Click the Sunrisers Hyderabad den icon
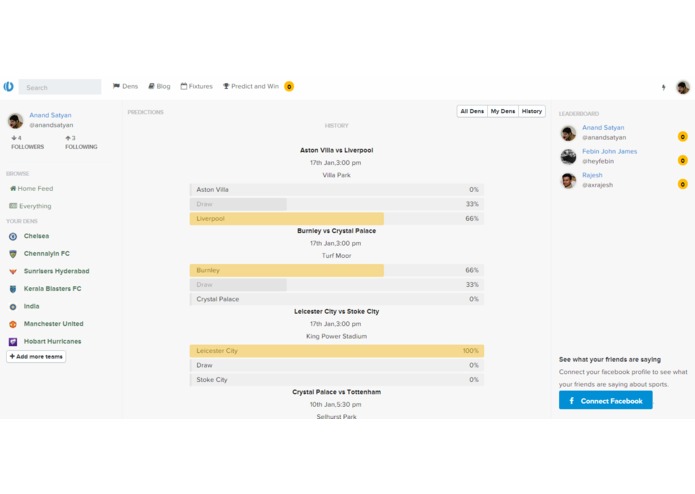This screenshot has height=494, width=695. tap(13, 272)
